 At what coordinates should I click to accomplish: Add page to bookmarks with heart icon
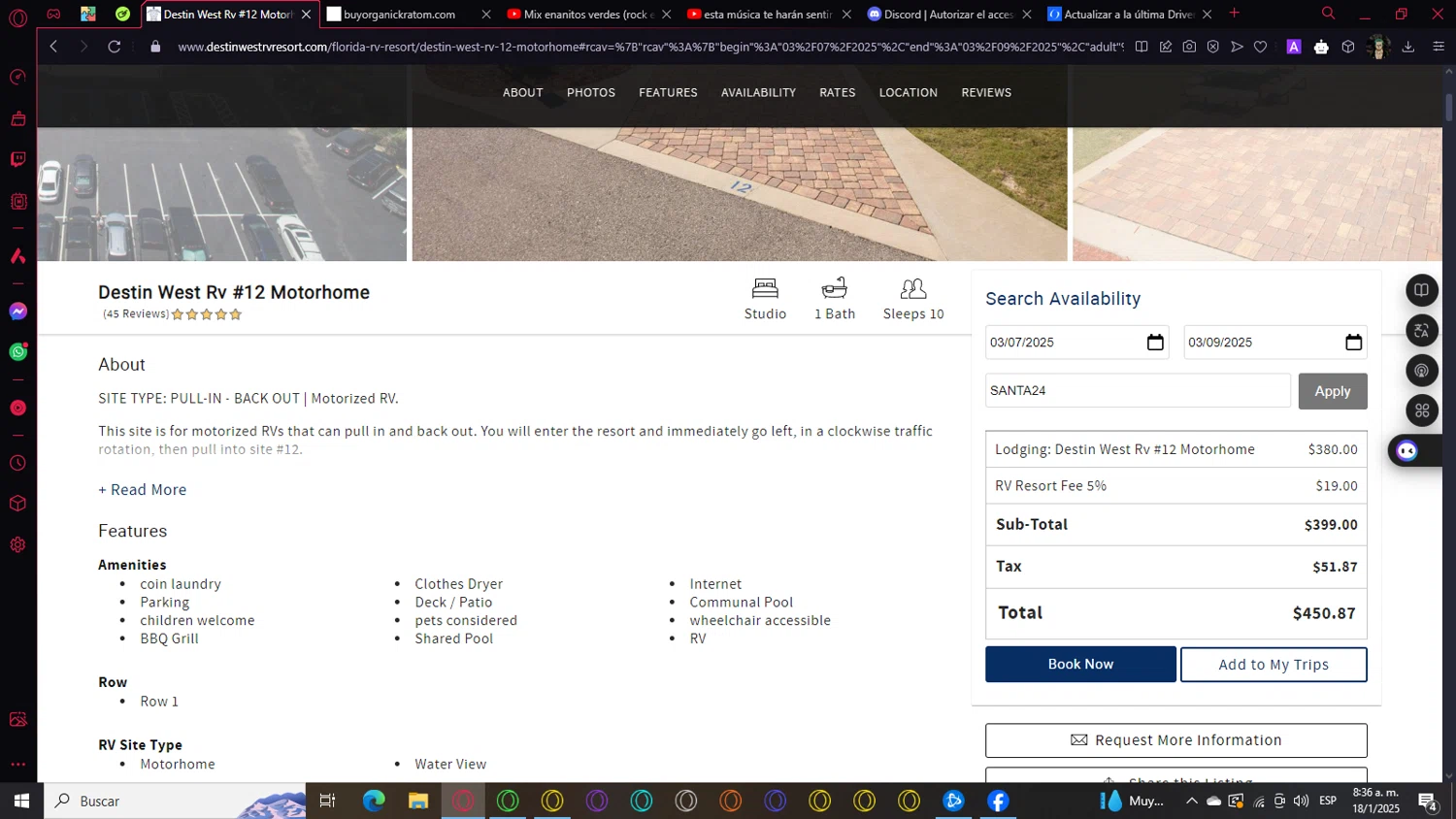pyautogui.click(x=1260, y=47)
